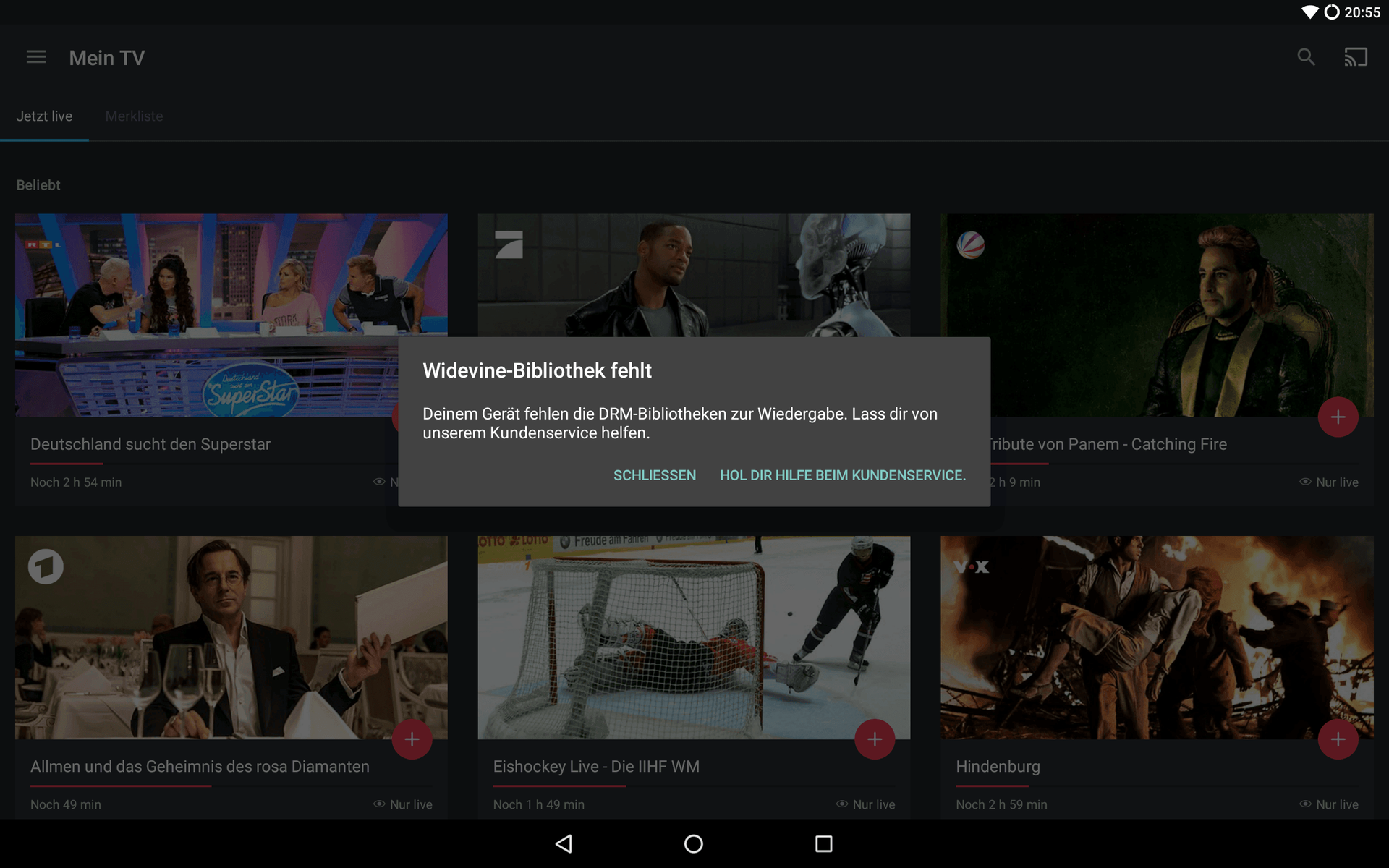Open the Eishockey goalie thumbnail

coord(694,637)
